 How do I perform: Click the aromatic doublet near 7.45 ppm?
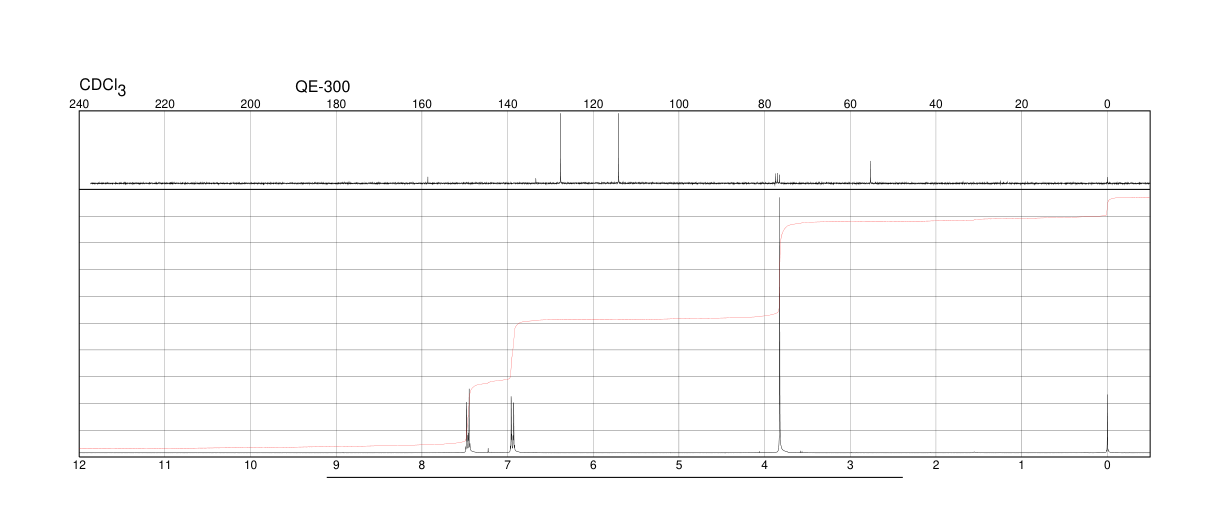pos(468,421)
